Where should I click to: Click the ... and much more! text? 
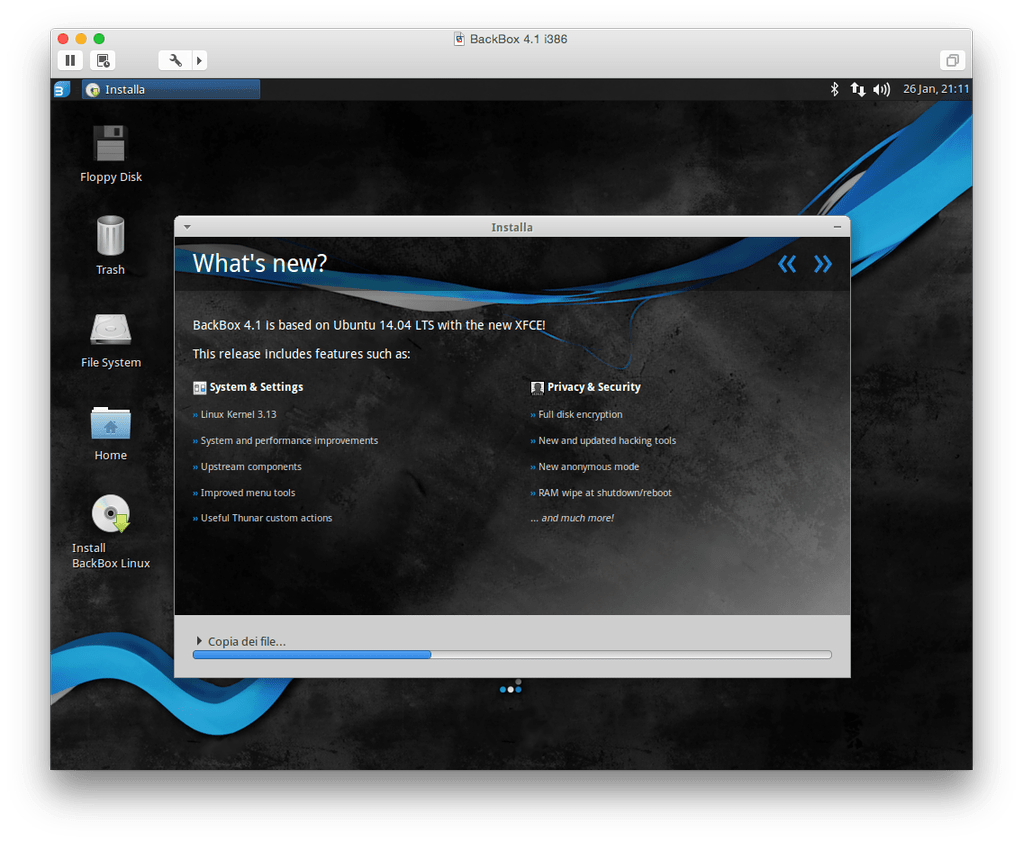point(572,518)
